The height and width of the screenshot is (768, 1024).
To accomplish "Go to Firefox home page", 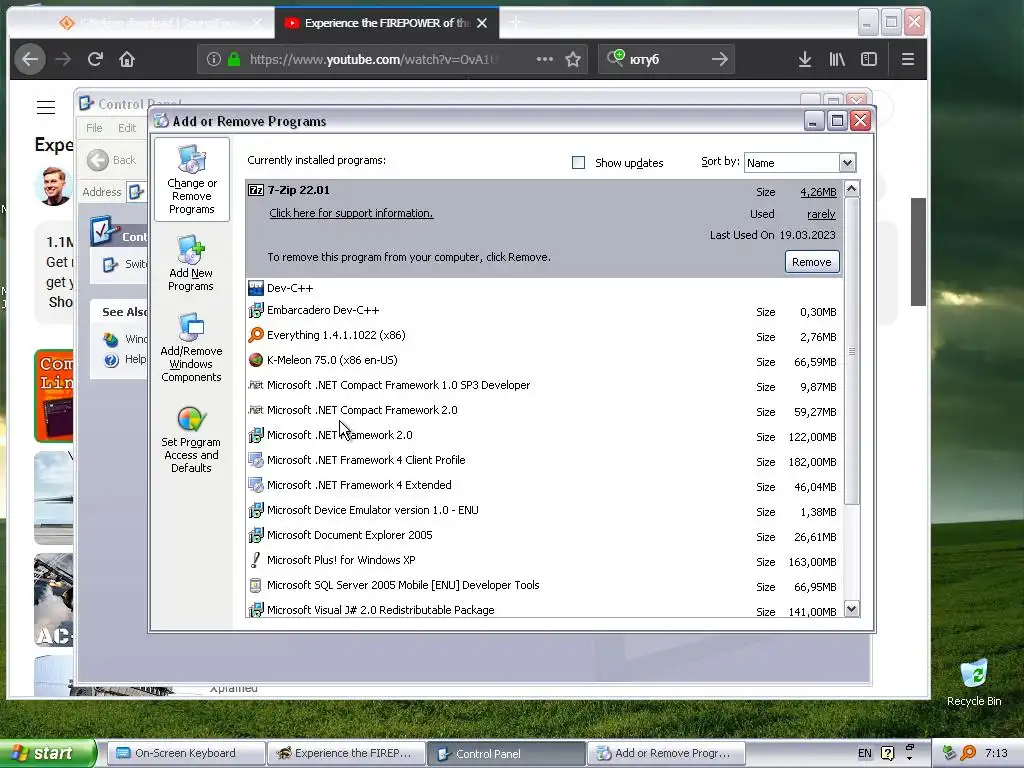I will click(x=127, y=59).
